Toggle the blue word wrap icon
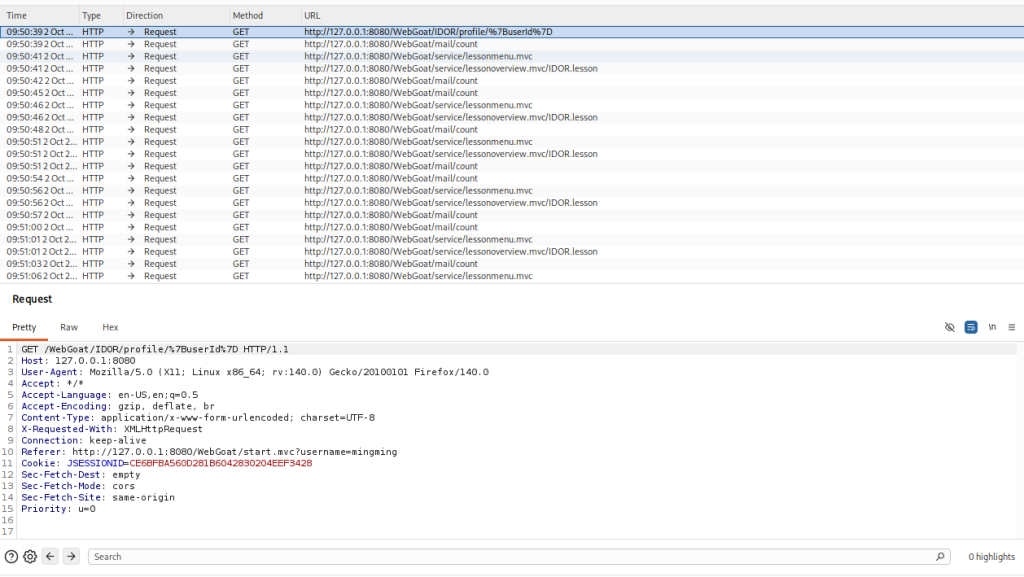Screen dimensions: 1024x577 [x=971, y=327]
